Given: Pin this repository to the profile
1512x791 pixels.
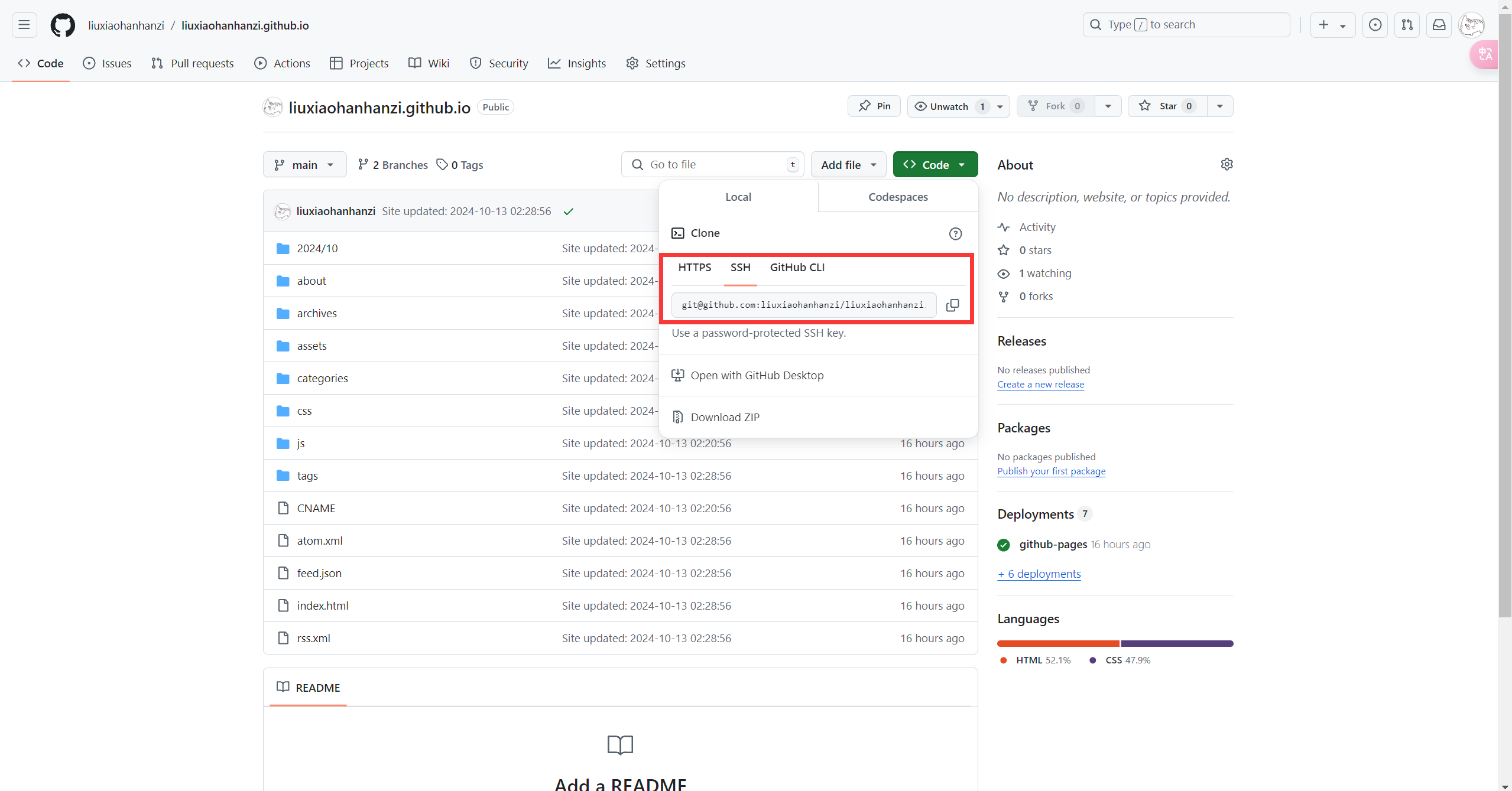Looking at the screenshot, I should [874, 106].
